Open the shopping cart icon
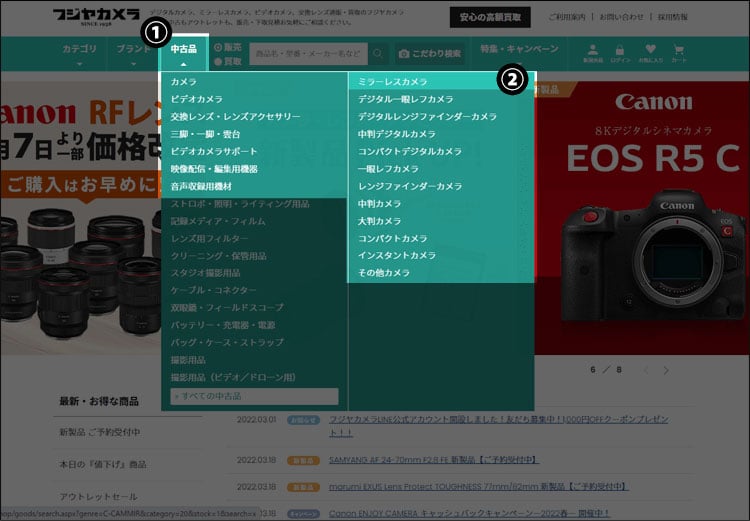 click(678, 53)
